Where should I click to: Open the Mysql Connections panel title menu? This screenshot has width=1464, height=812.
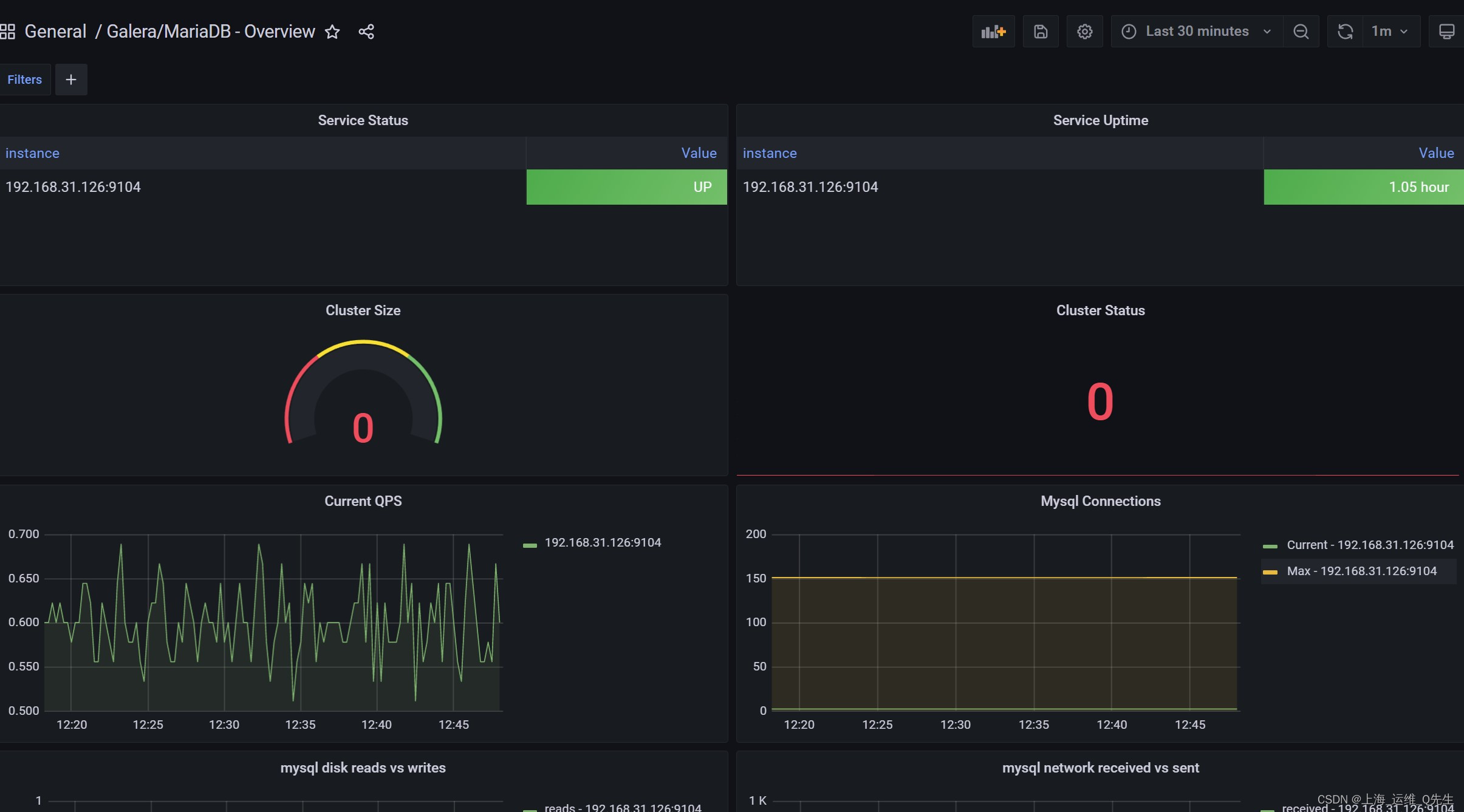click(x=1101, y=501)
